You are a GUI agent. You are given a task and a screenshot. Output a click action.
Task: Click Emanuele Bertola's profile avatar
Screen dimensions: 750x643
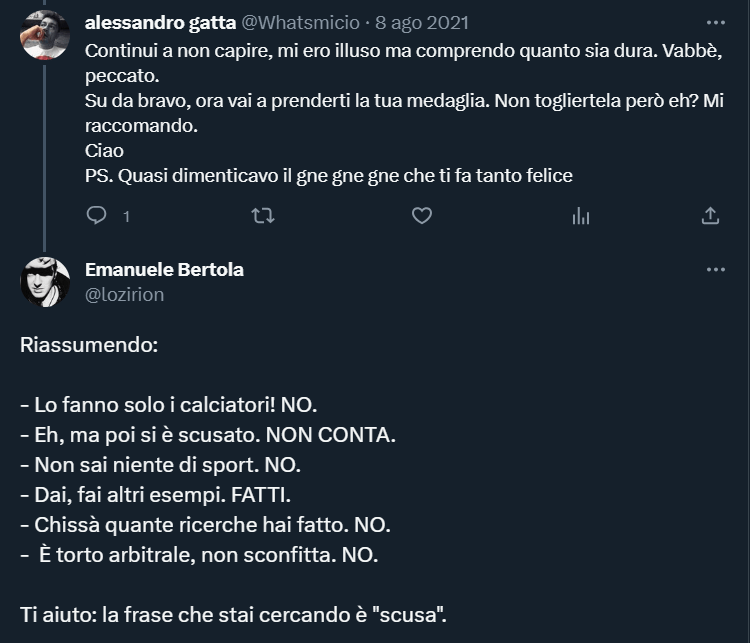click(x=45, y=282)
